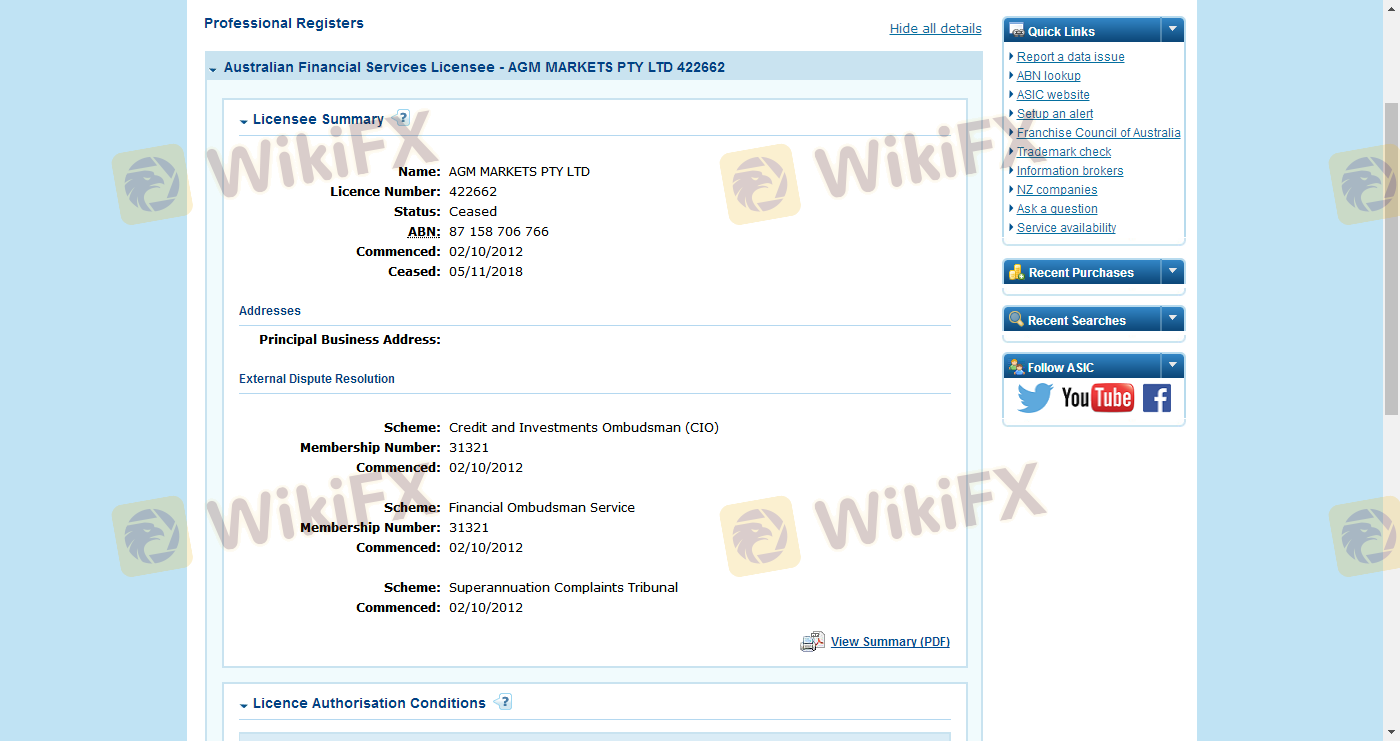Screen dimensions: 1400x741
Task: Click Hide all details link
Action: point(935,29)
